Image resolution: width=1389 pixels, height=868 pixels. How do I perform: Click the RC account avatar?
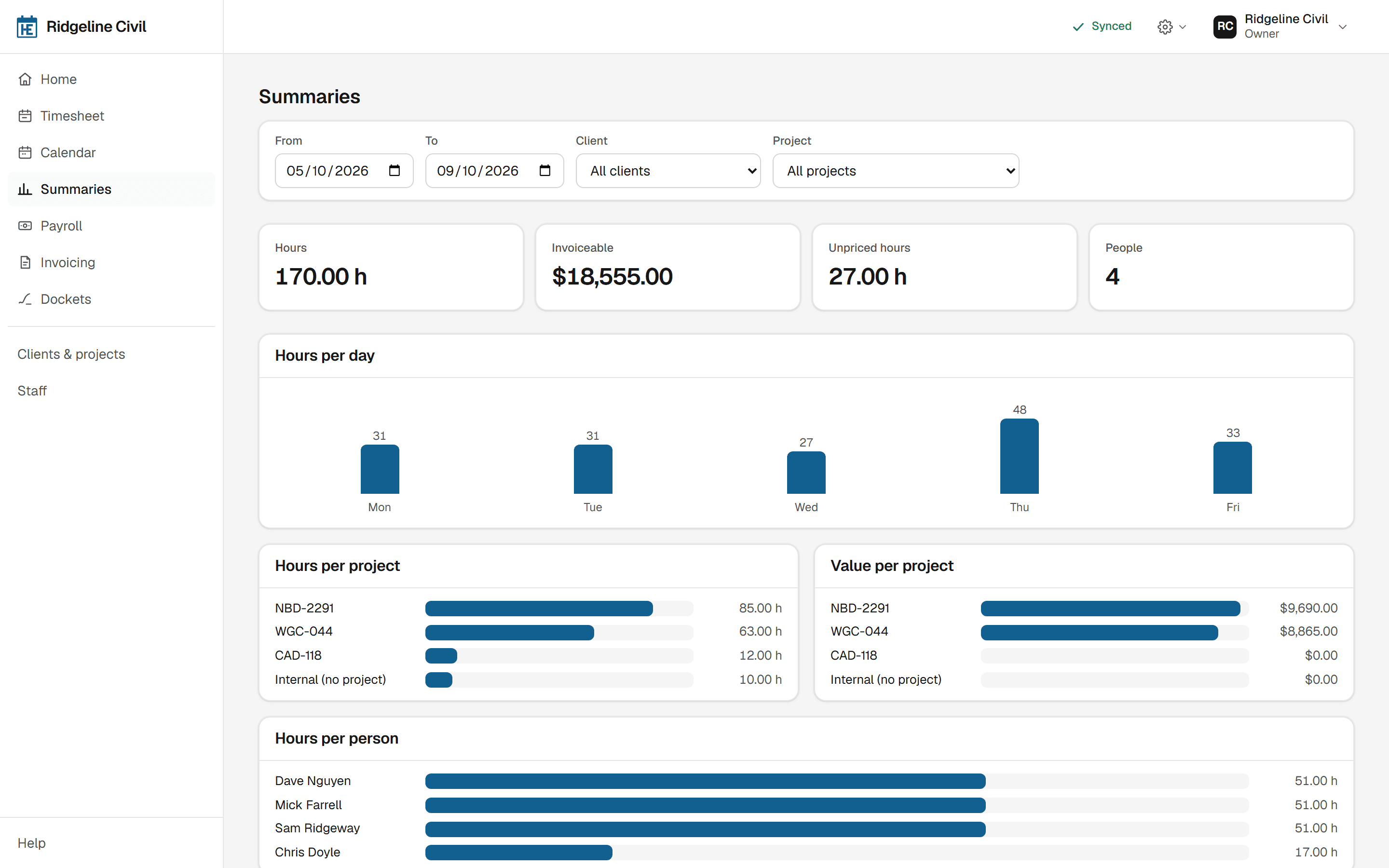(x=1224, y=27)
